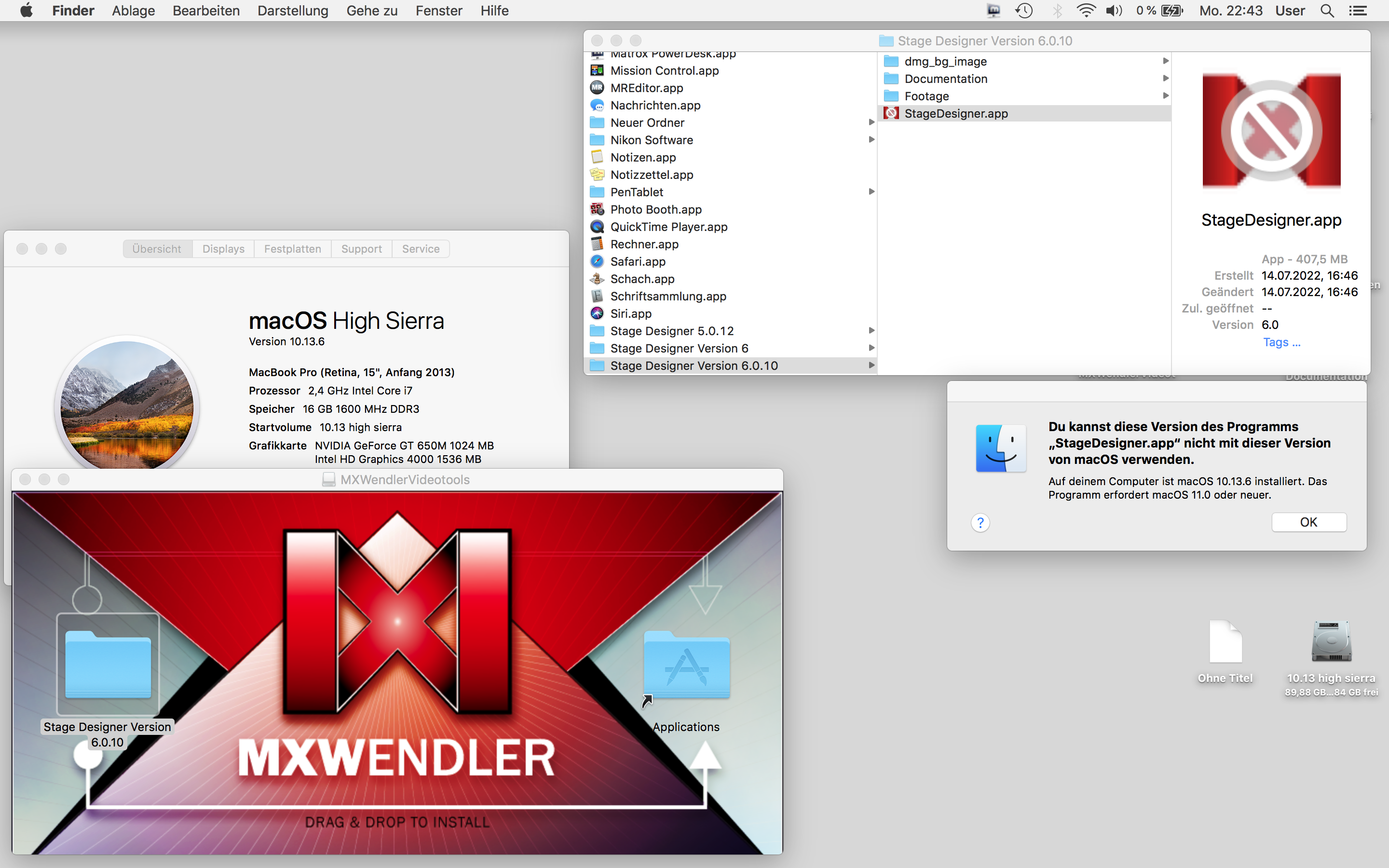Expand Stage Designer 5.0.12 folder arrow
This screenshot has width=1389, height=868.
[x=872, y=331]
